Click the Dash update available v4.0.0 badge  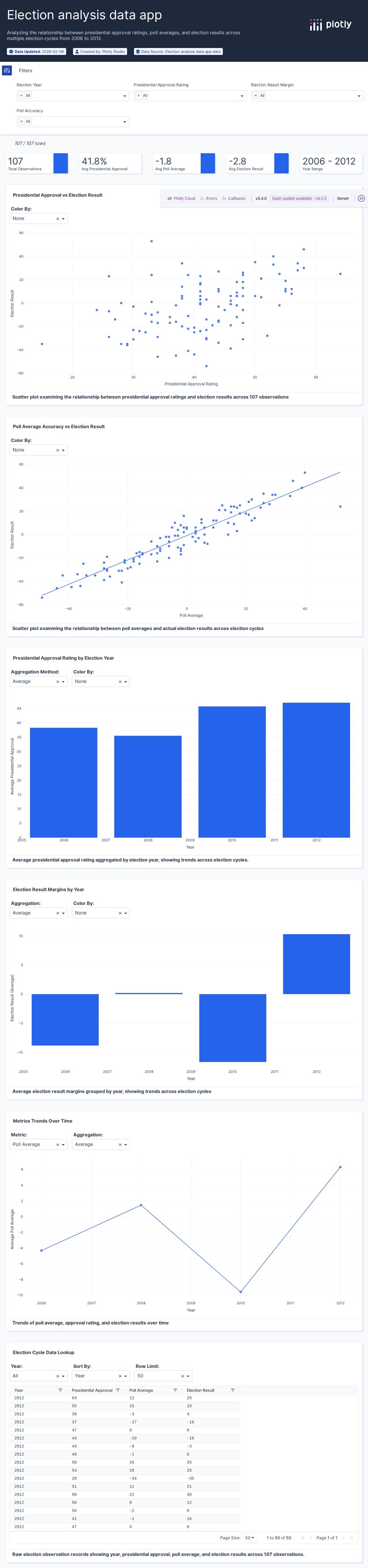click(x=299, y=198)
